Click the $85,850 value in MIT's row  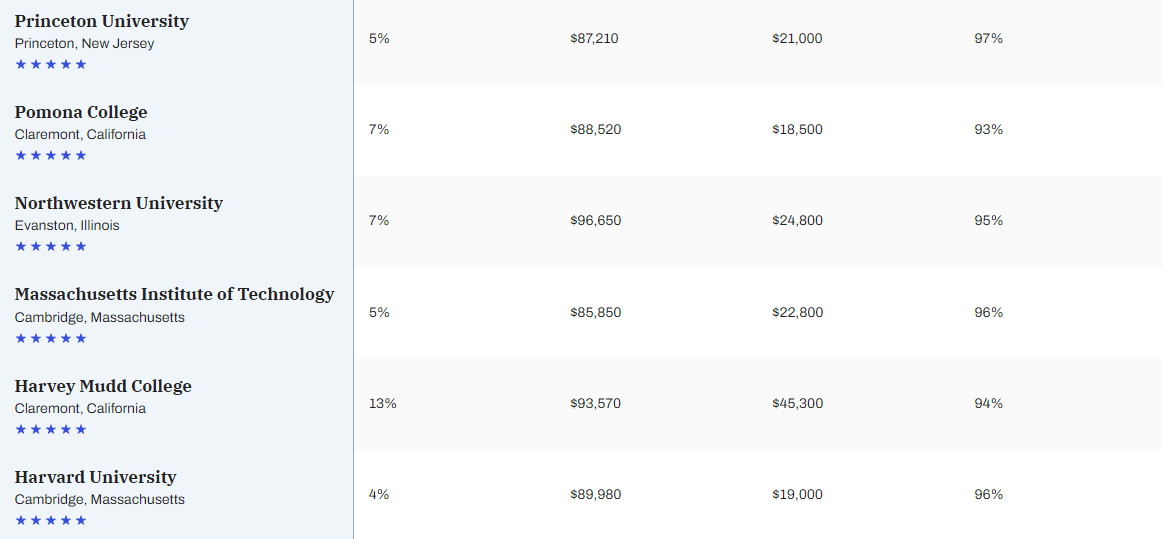pos(595,313)
